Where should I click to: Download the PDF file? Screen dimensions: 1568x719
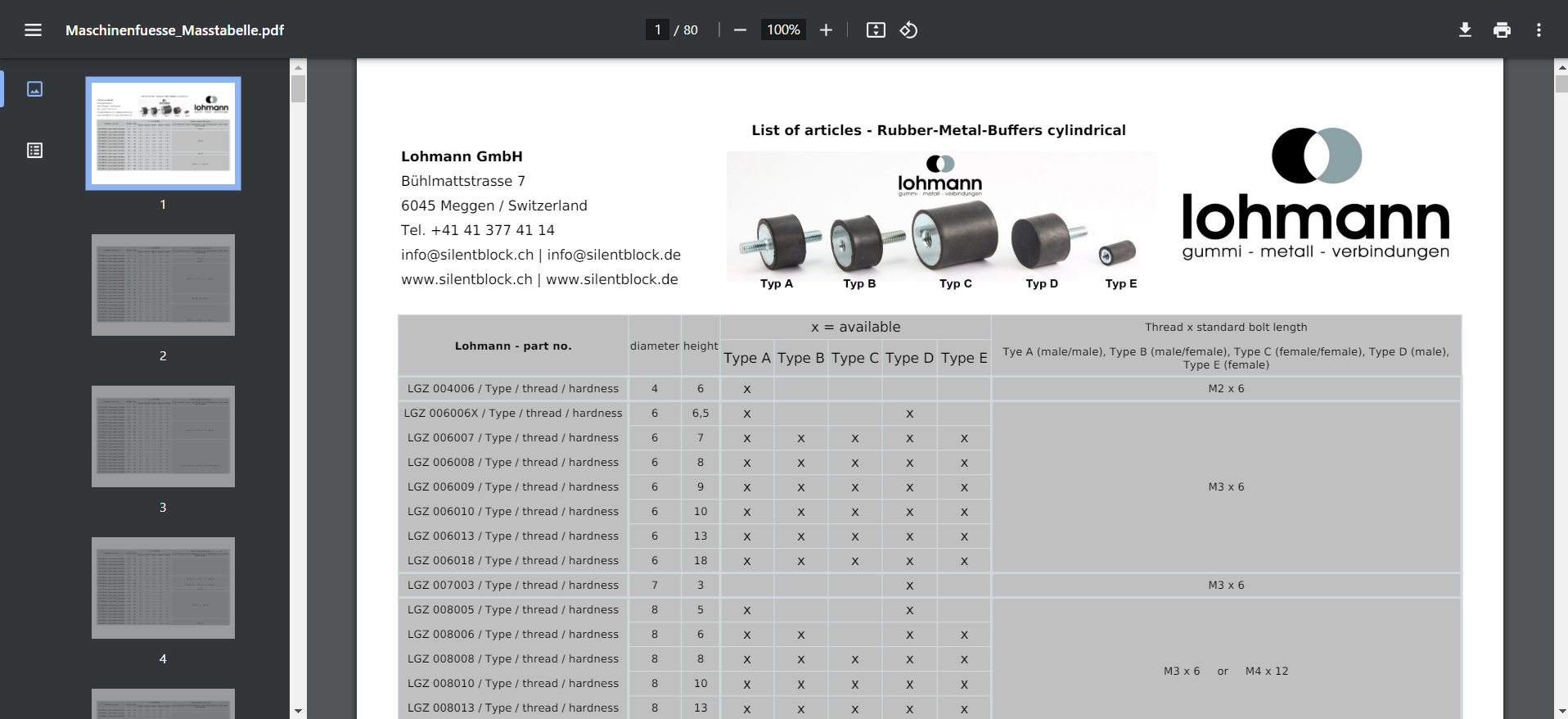click(1465, 30)
